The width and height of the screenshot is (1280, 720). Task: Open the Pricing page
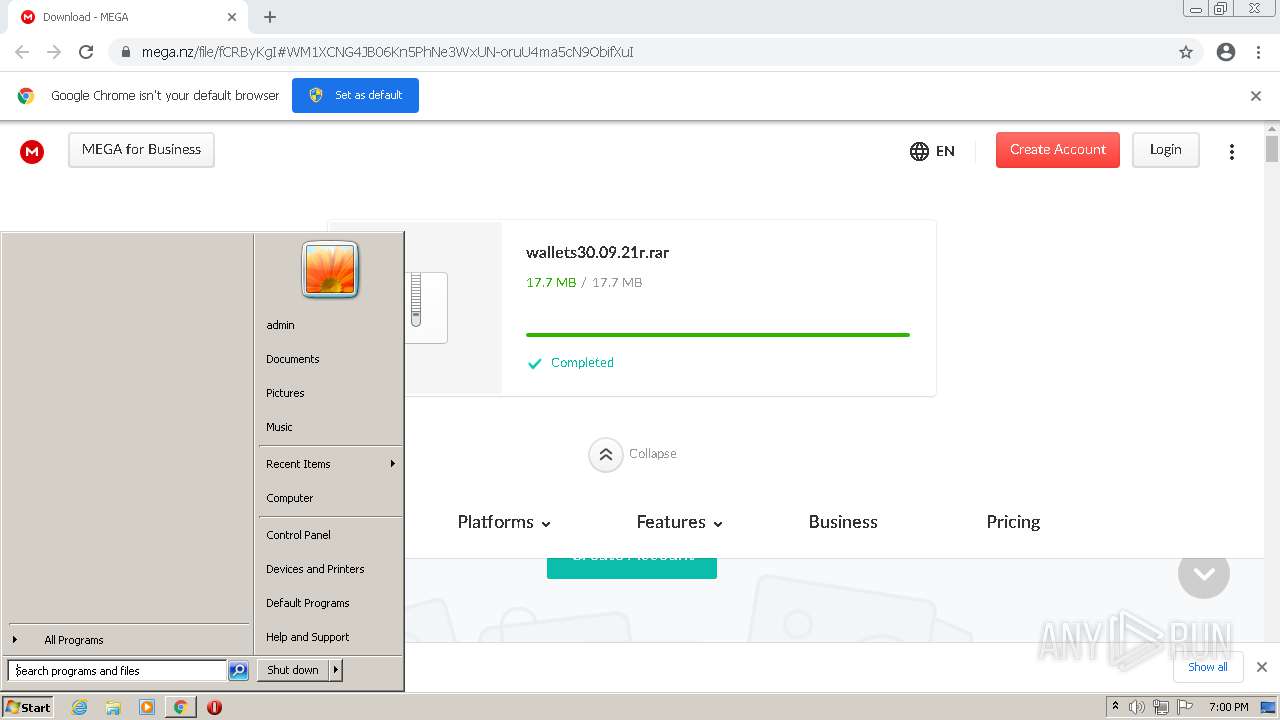pos(1013,522)
